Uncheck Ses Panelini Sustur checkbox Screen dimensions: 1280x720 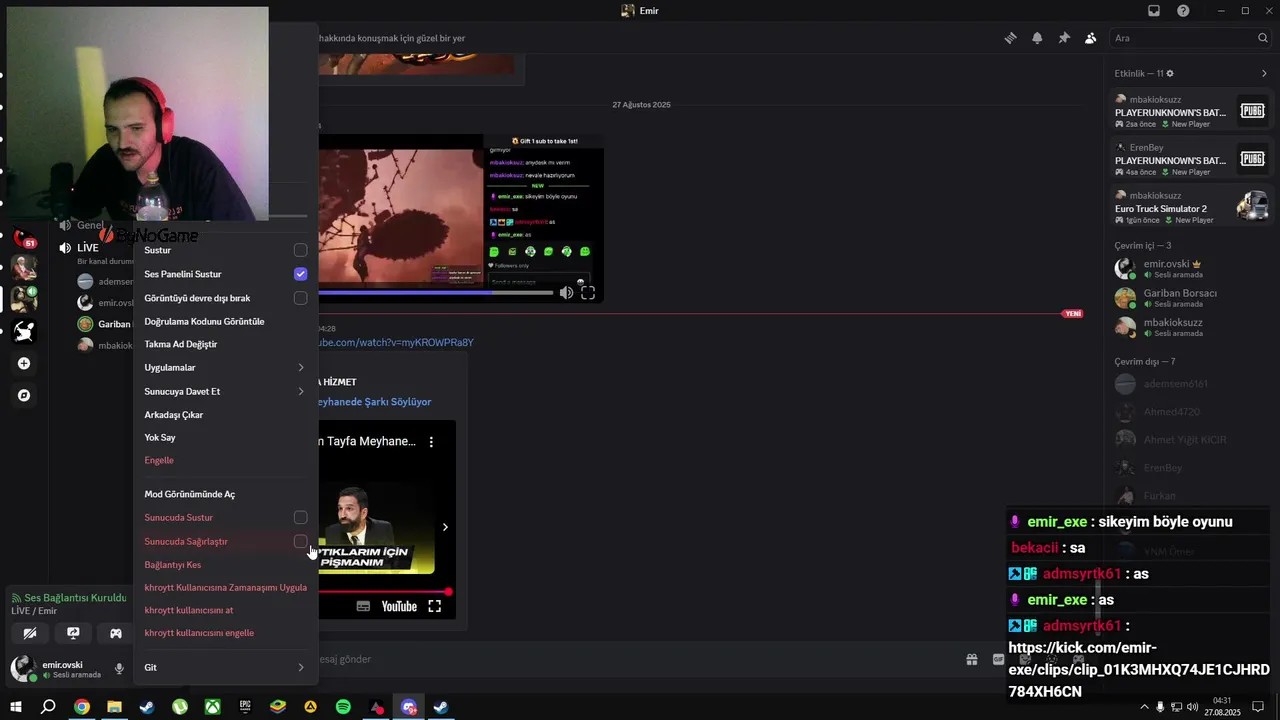(300, 274)
